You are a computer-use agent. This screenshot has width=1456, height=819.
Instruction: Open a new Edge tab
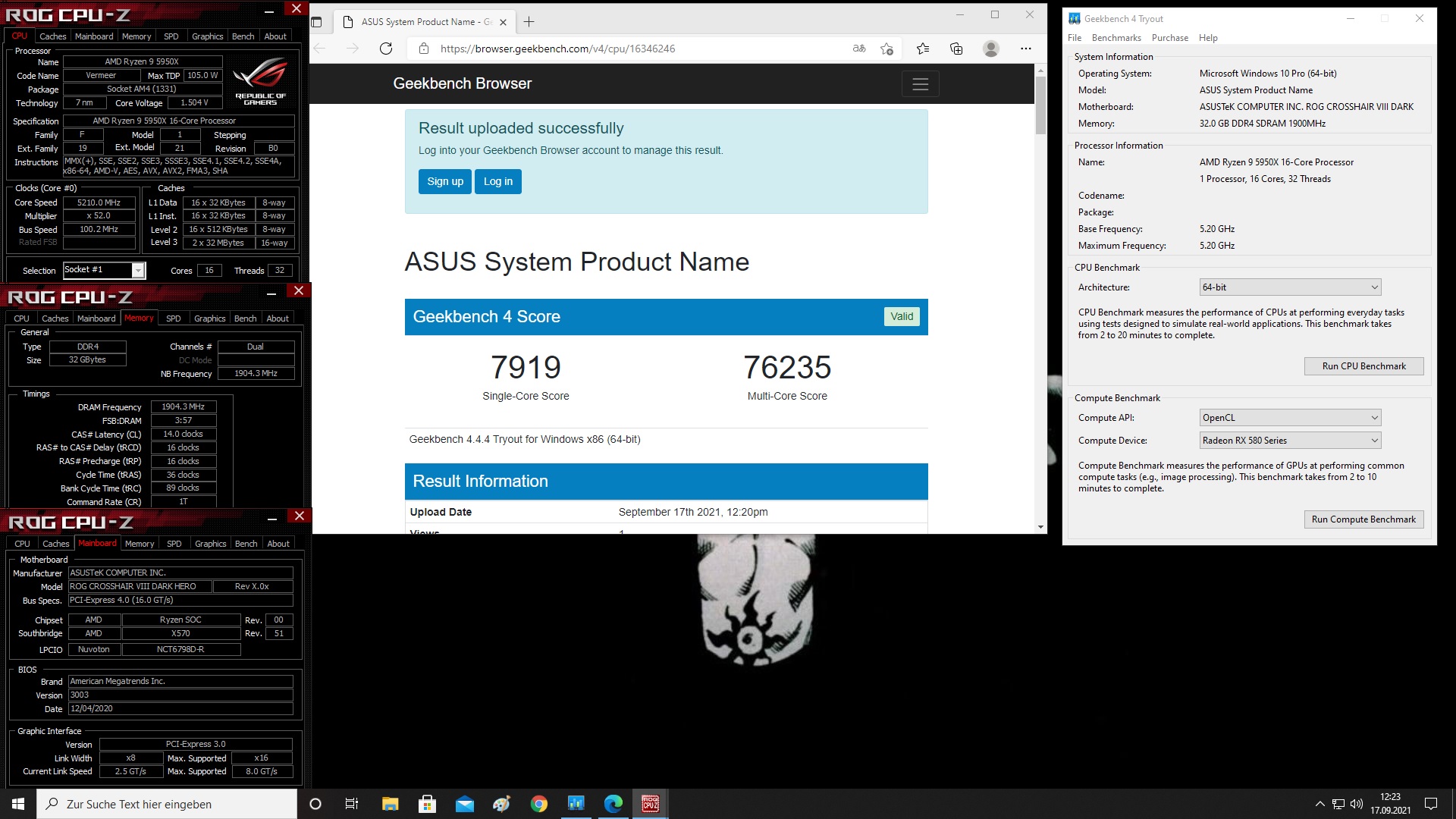529,22
